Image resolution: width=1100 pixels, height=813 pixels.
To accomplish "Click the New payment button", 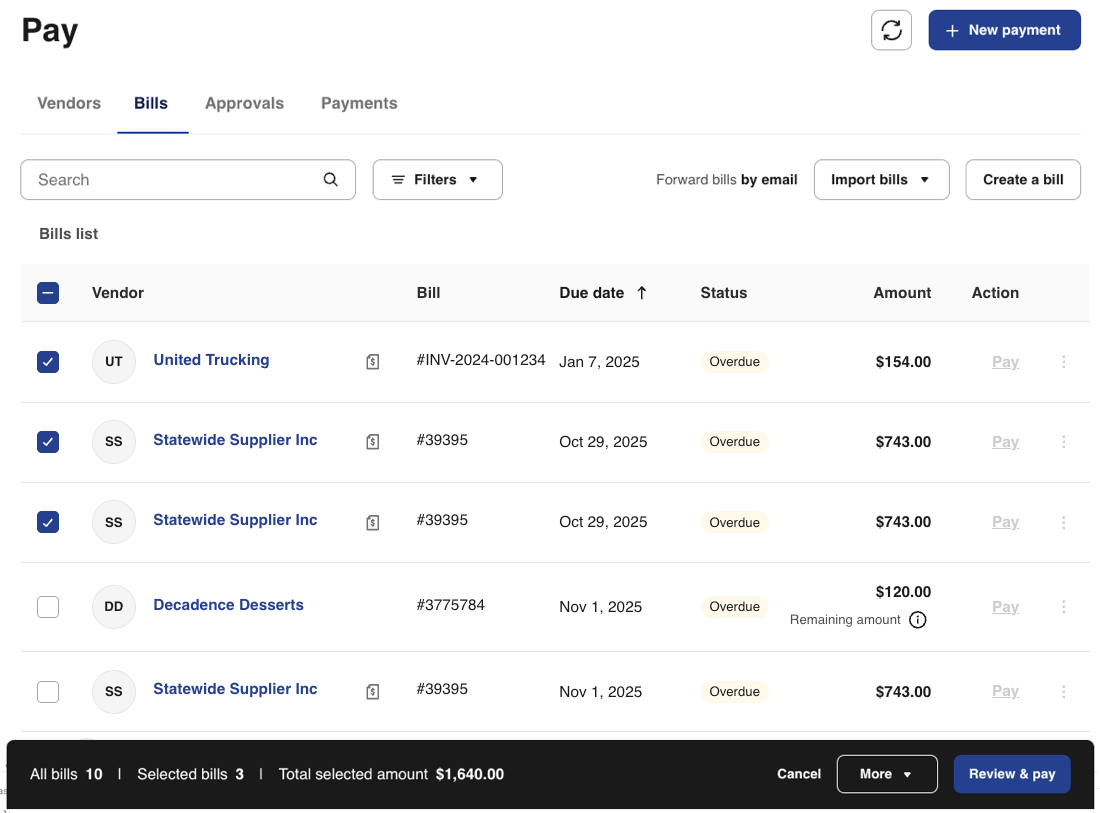I will (1004, 30).
